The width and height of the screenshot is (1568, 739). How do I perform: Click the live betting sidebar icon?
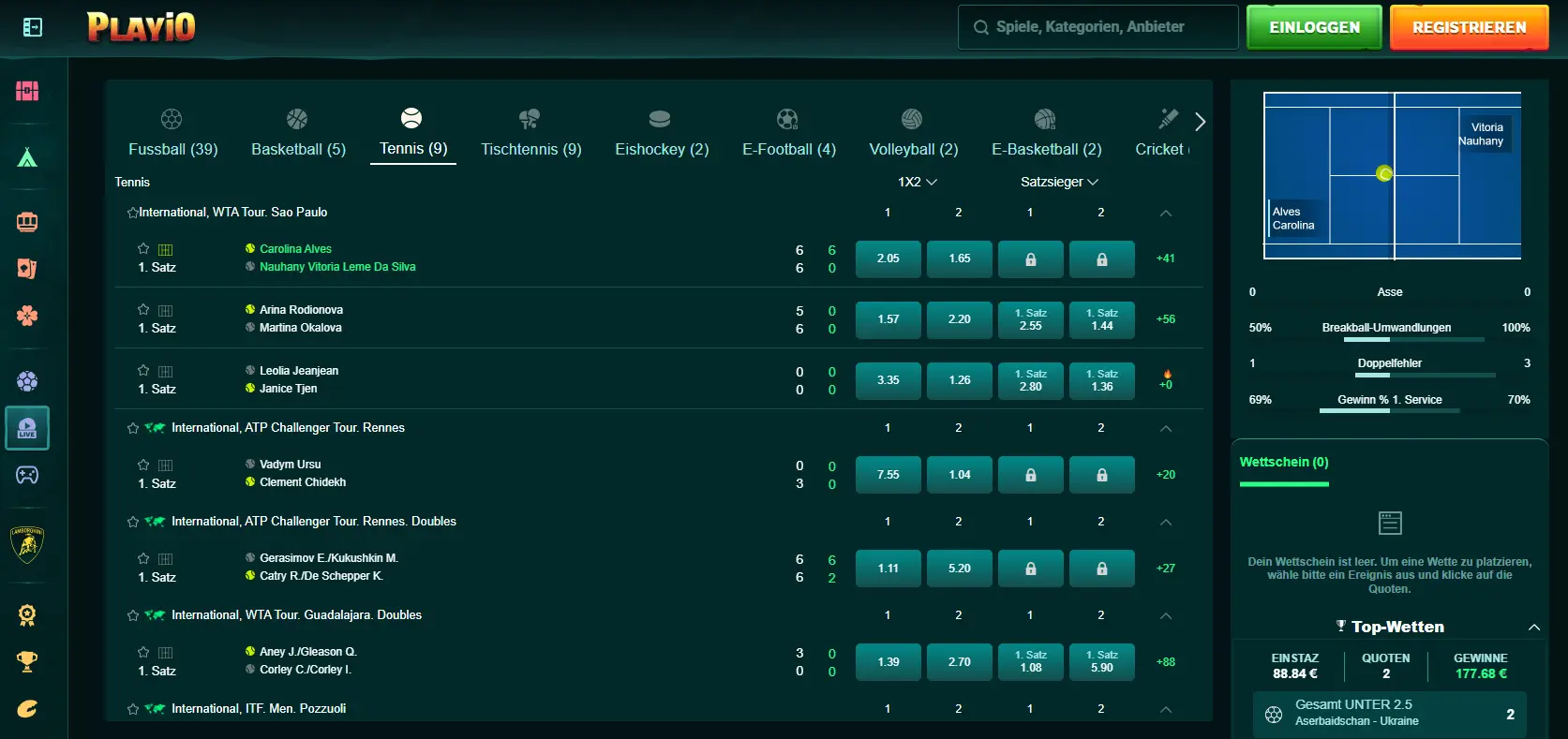coord(27,428)
